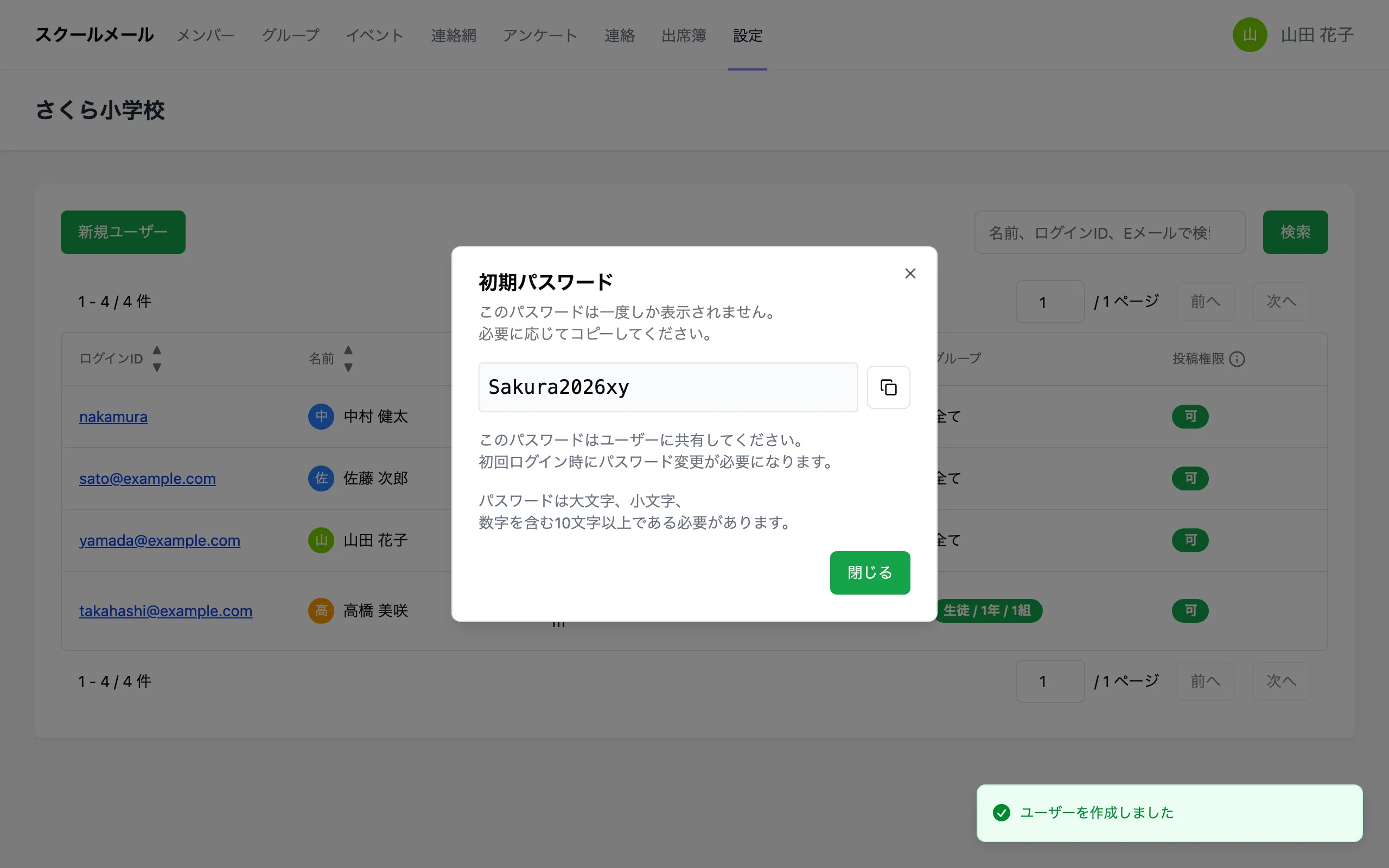Screen dimensions: 1389x868
Task: Click the 検索 button
Action: [x=1295, y=232]
